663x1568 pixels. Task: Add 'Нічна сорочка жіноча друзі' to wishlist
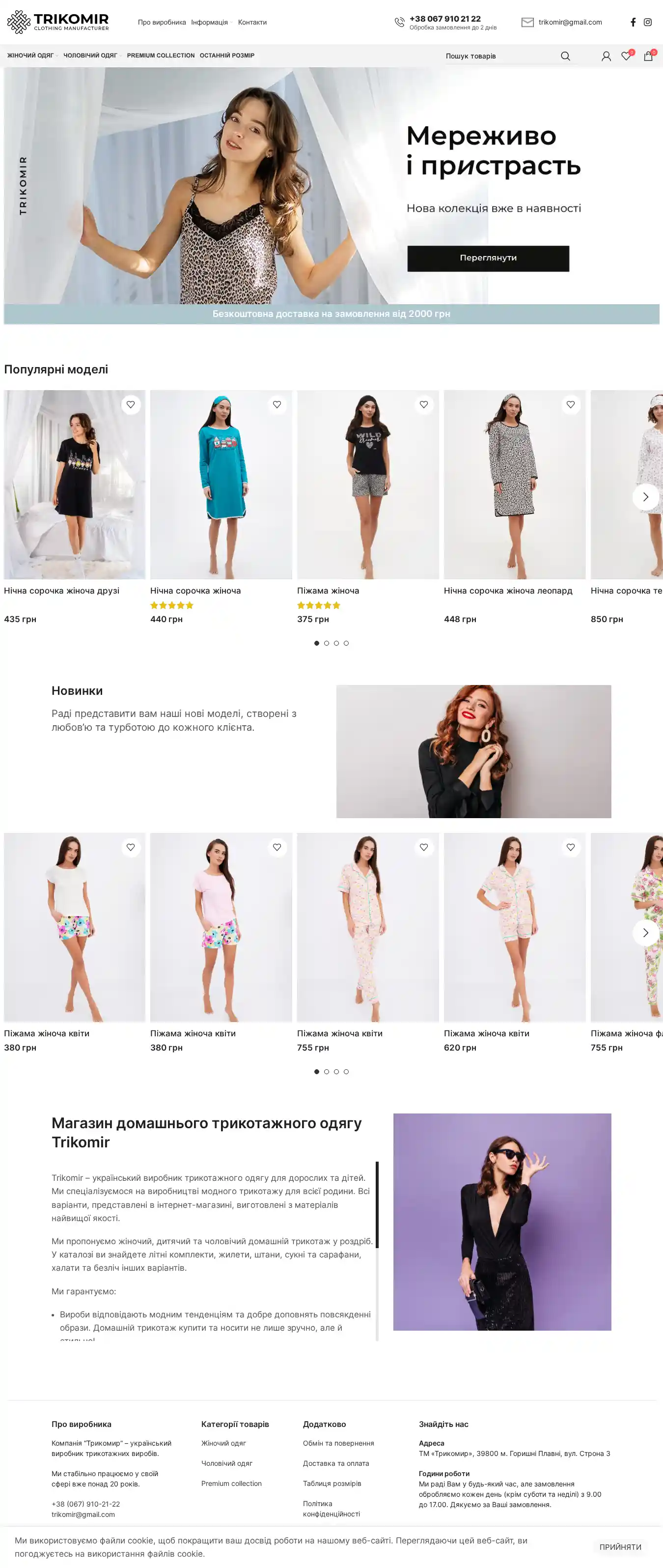tap(131, 405)
